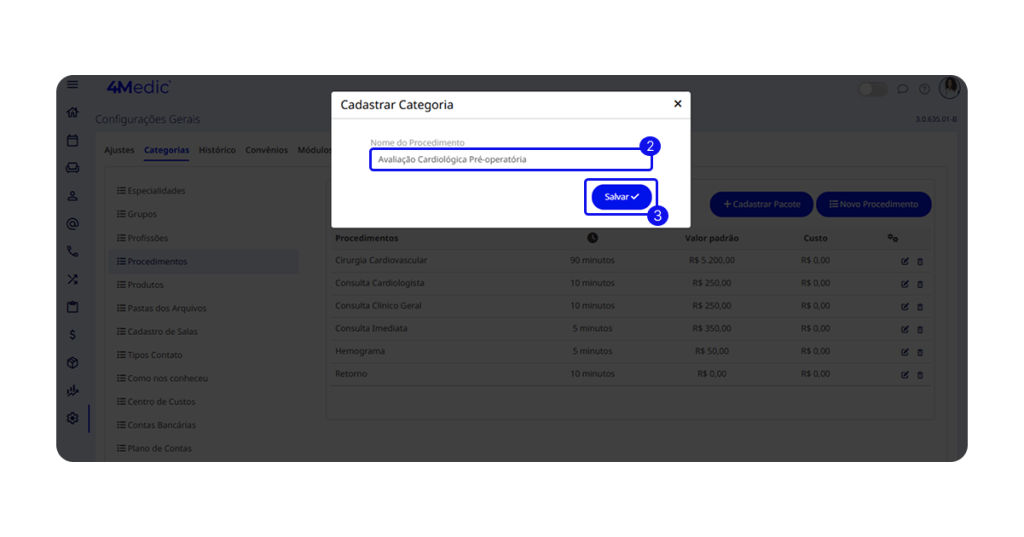The height and width of the screenshot is (537, 1024).
Task: Click the Cadastrar Pacote button
Action: (x=761, y=204)
